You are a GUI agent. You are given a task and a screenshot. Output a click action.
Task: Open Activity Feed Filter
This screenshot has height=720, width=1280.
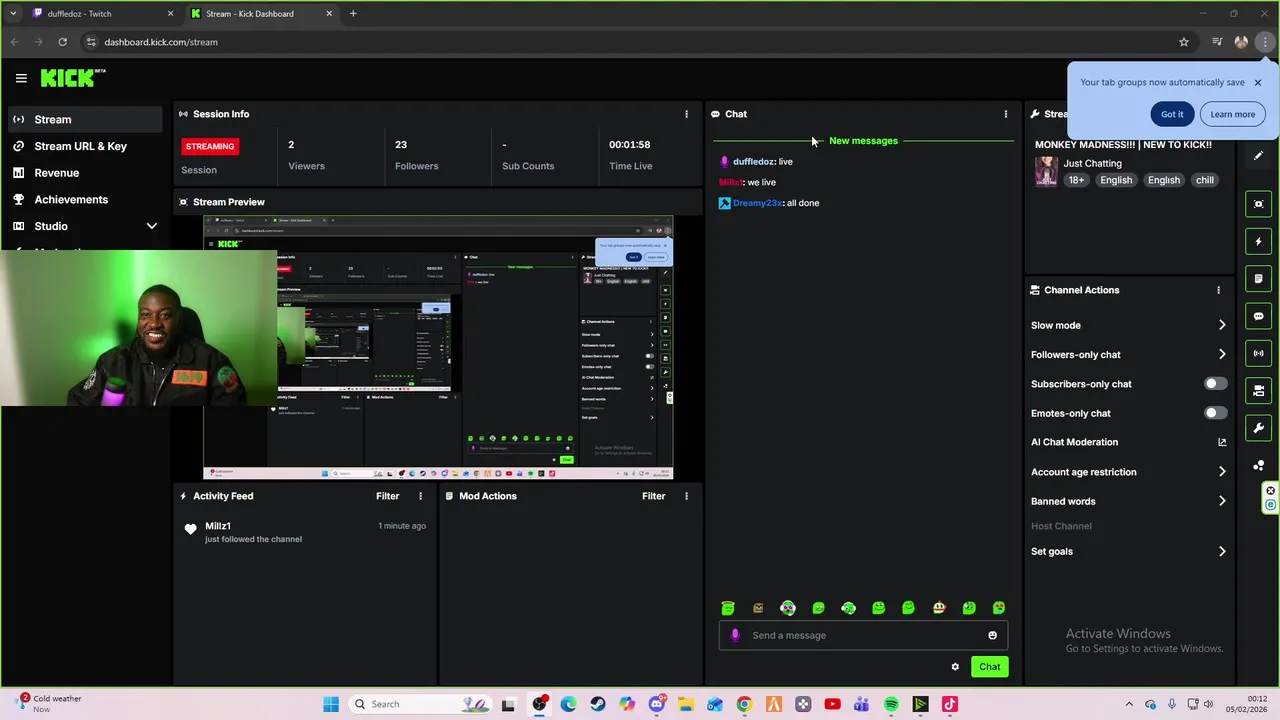pyautogui.click(x=387, y=496)
